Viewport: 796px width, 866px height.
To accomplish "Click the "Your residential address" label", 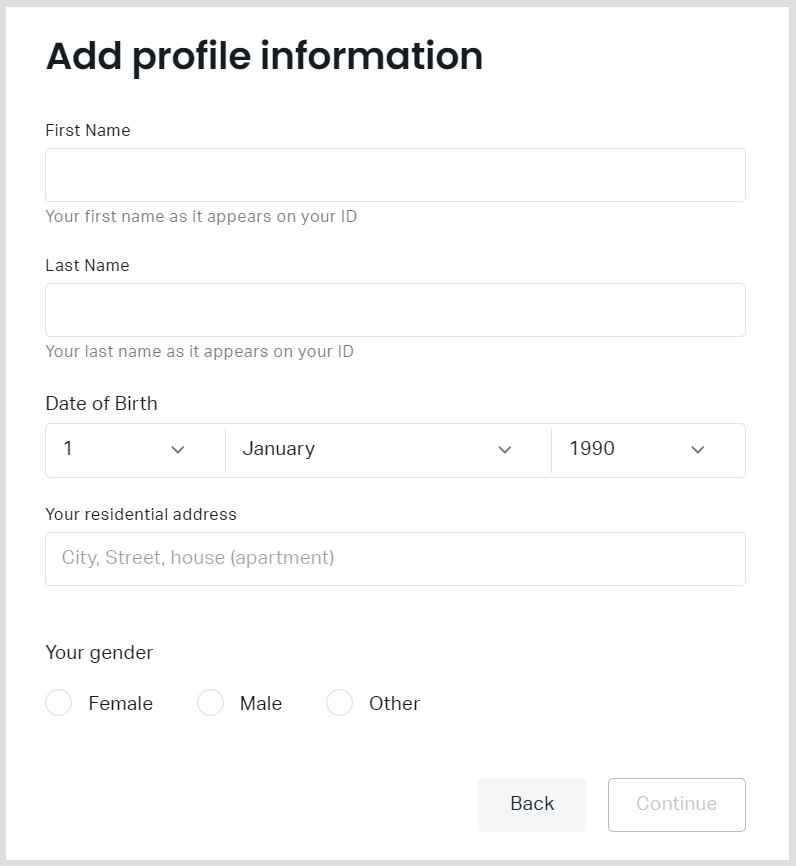I will 141,514.
